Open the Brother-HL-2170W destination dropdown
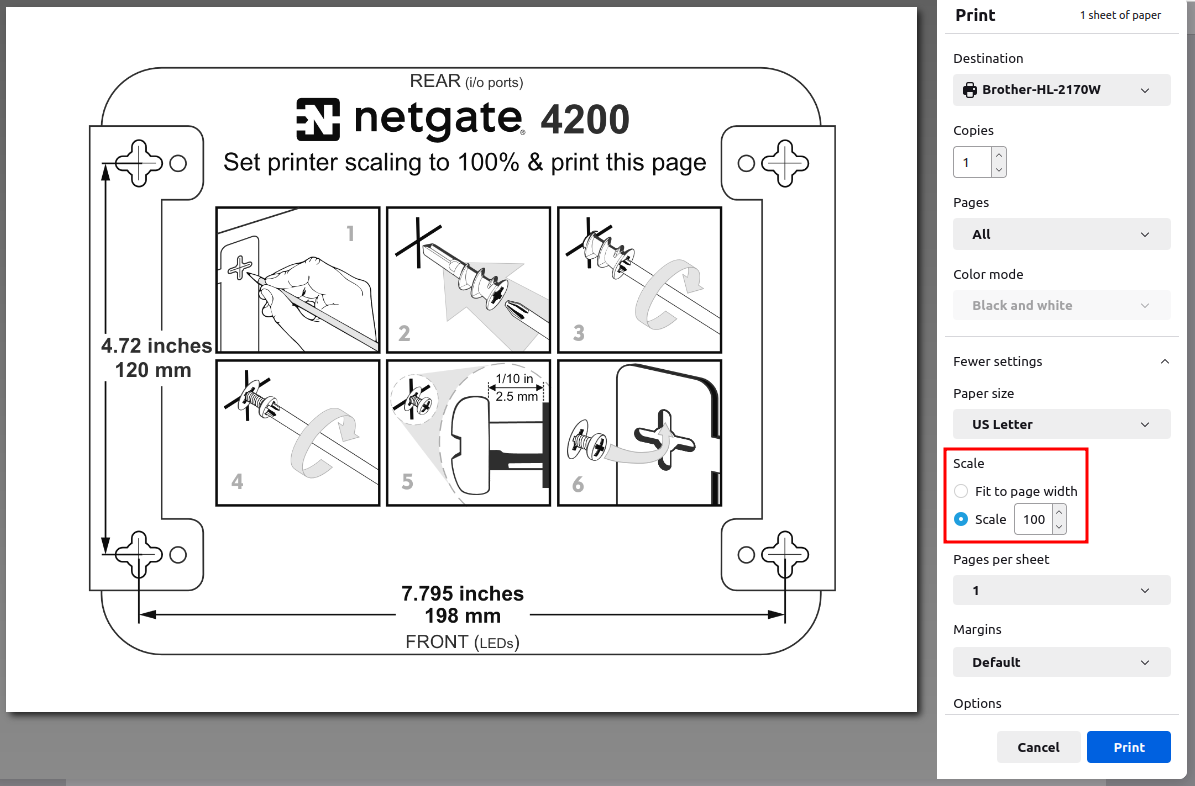This screenshot has height=786, width=1195. tap(1061, 90)
